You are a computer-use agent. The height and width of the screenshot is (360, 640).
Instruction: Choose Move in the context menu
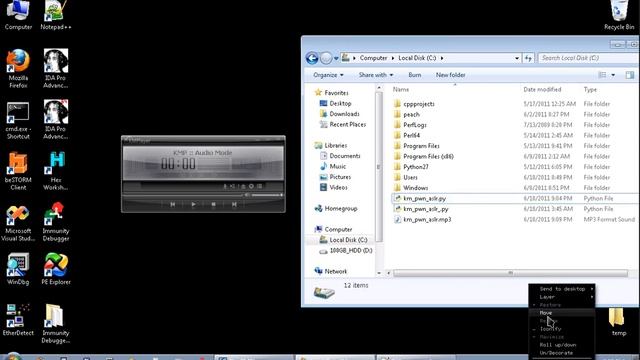pyautogui.click(x=562, y=313)
